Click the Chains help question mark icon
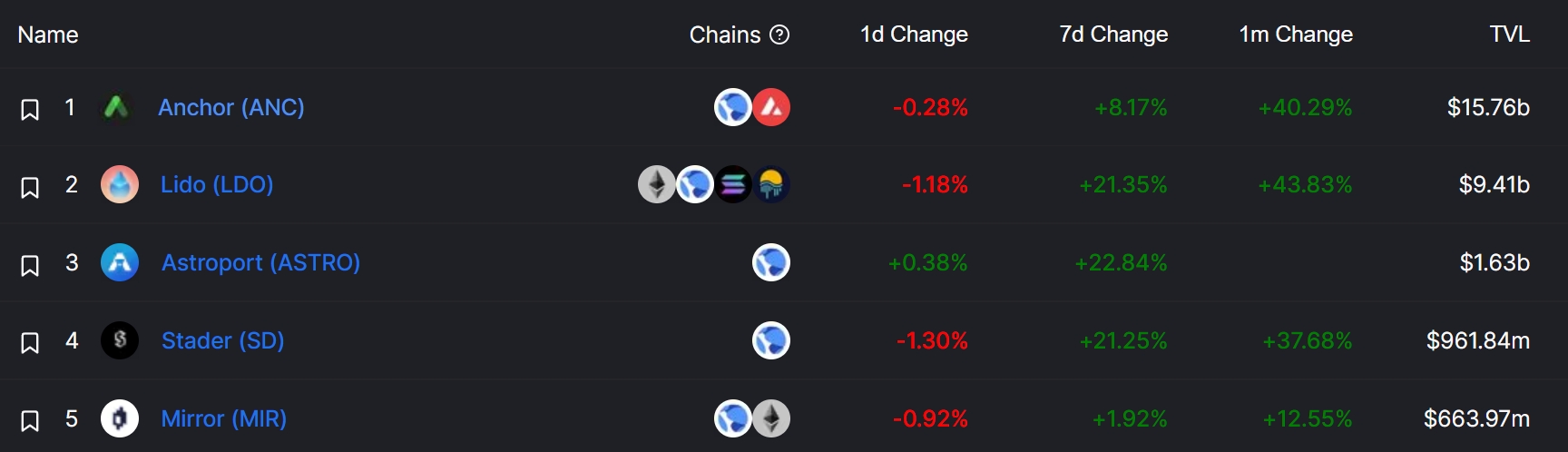This screenshot has width=1568, height=452. [779, 34]
